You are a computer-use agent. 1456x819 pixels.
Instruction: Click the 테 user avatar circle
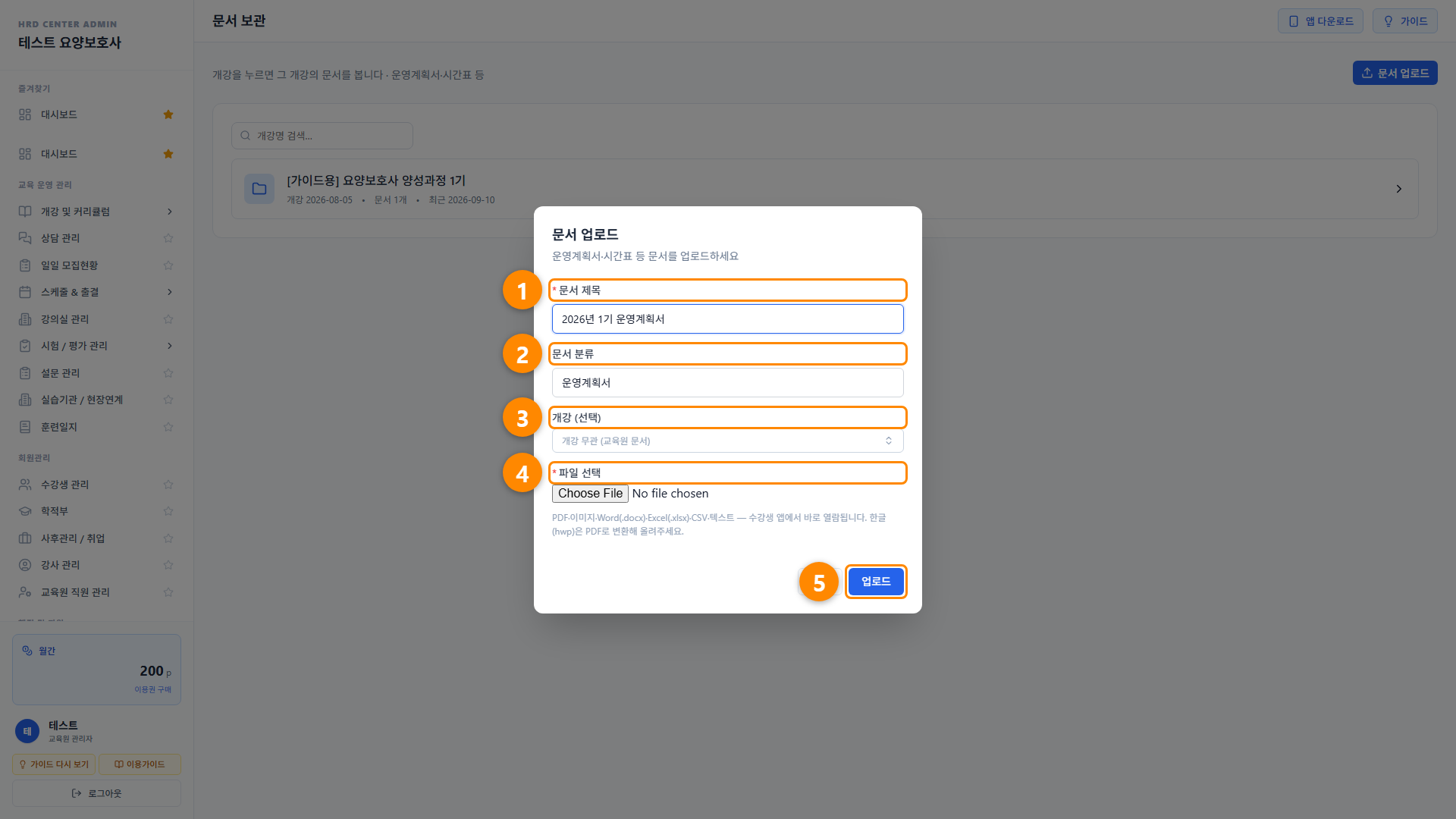27,731
